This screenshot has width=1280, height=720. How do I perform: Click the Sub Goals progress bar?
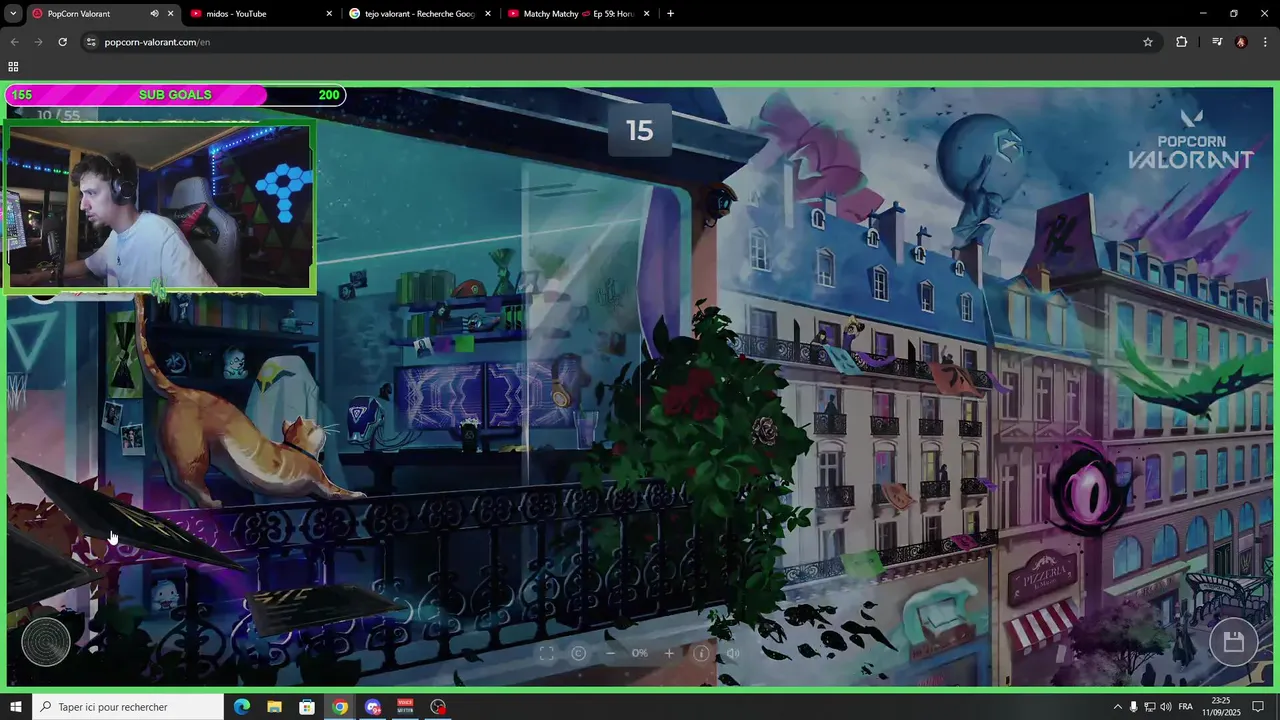click(x=175, y=95)
